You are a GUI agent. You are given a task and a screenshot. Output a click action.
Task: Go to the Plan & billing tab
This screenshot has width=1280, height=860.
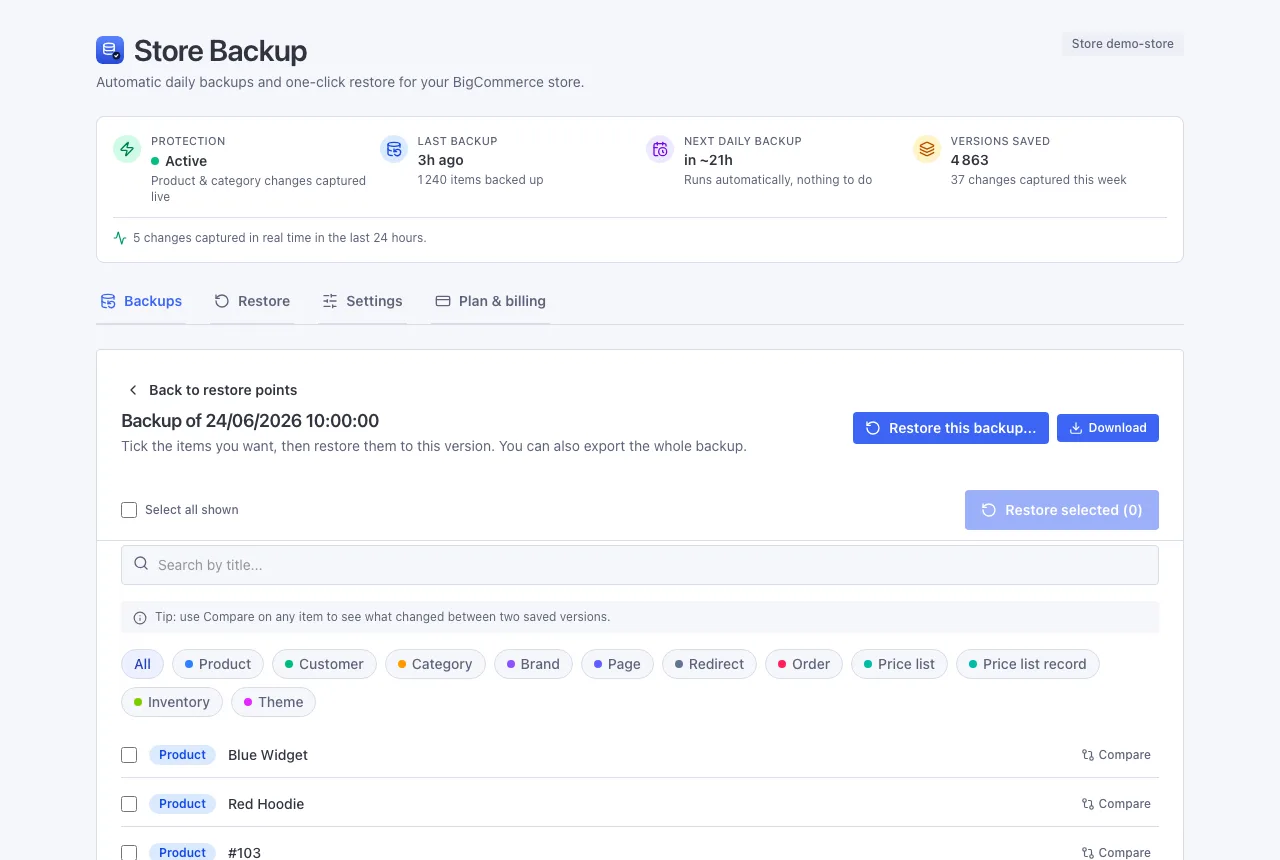click(490, 301)
